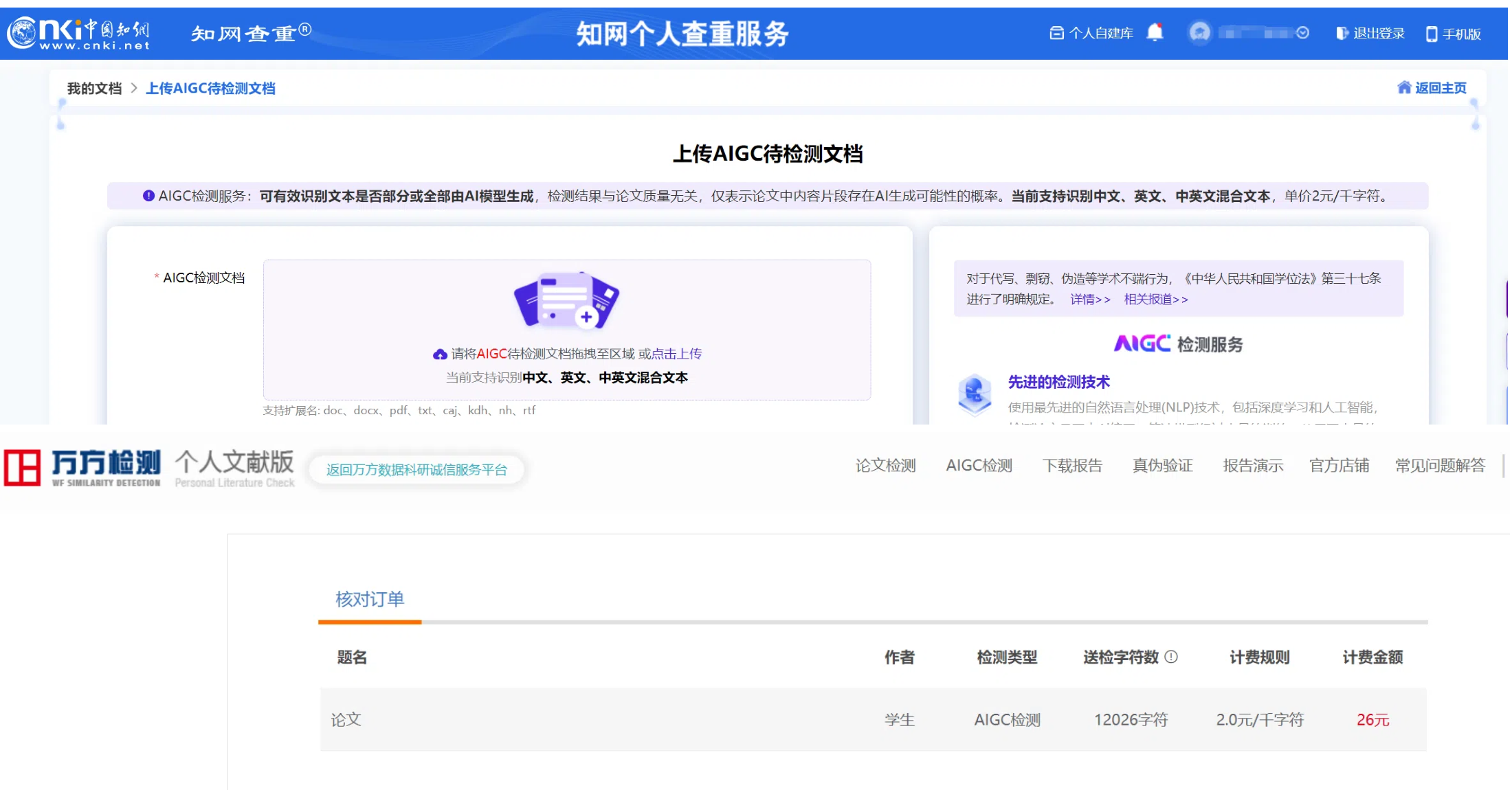Click the 知网个人查重服务 header title

pos(682,33)
